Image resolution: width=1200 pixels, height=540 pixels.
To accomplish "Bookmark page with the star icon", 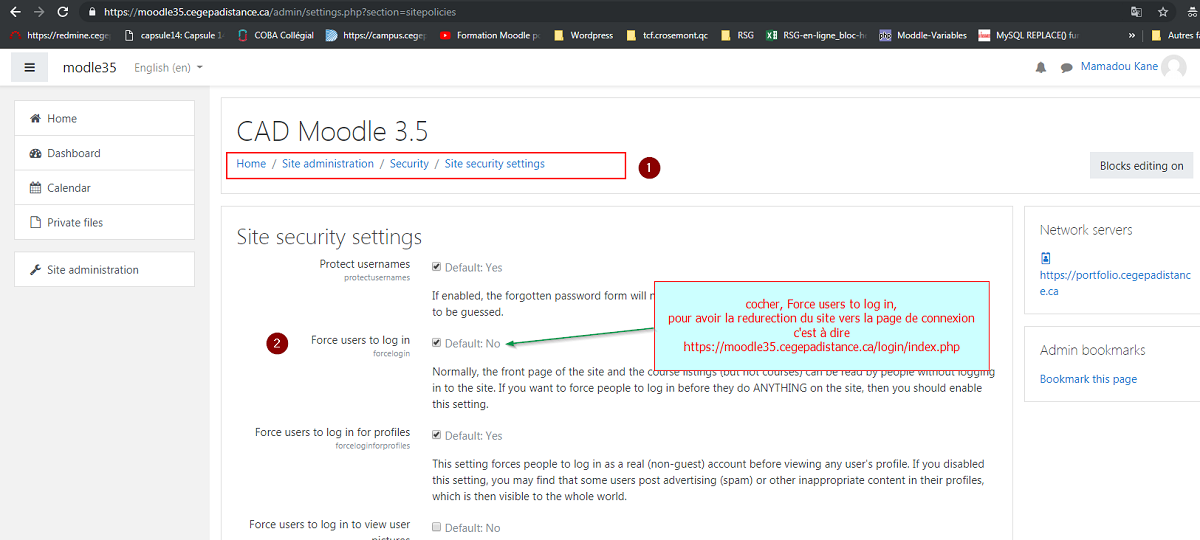I will click(1163, 12).
